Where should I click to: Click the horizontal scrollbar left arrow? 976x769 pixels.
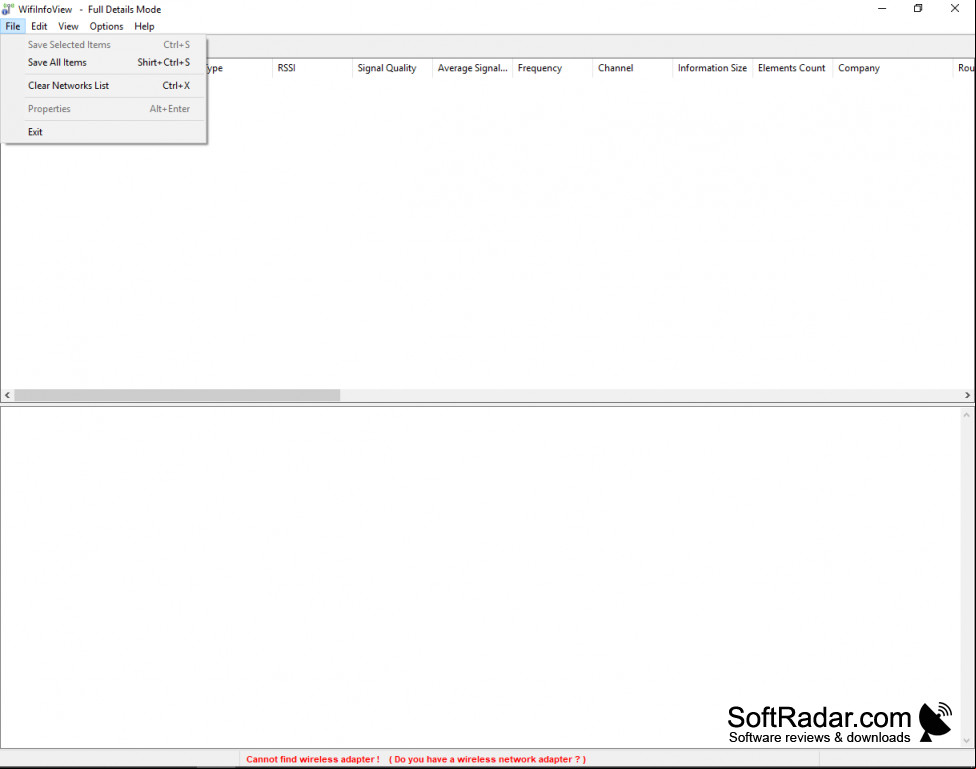[x=7, y=395]
